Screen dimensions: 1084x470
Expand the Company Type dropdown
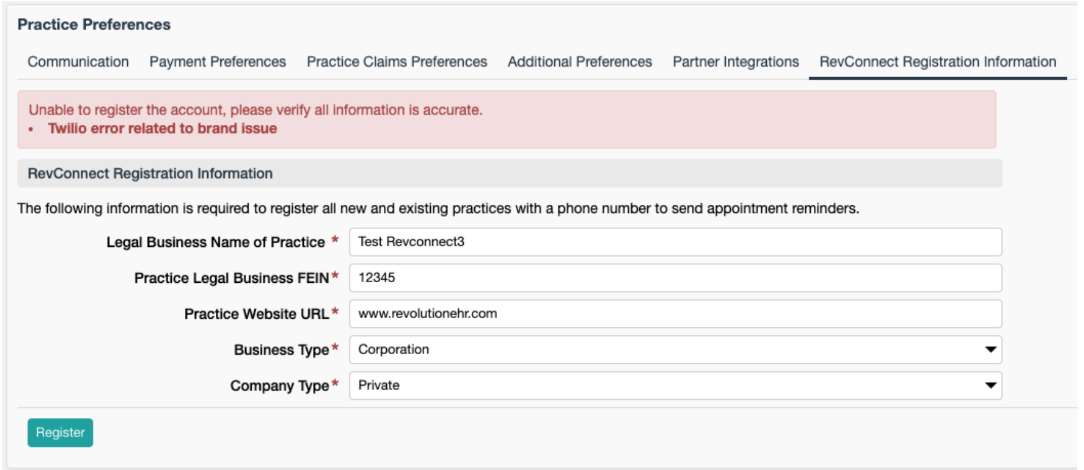click(674, 385)
